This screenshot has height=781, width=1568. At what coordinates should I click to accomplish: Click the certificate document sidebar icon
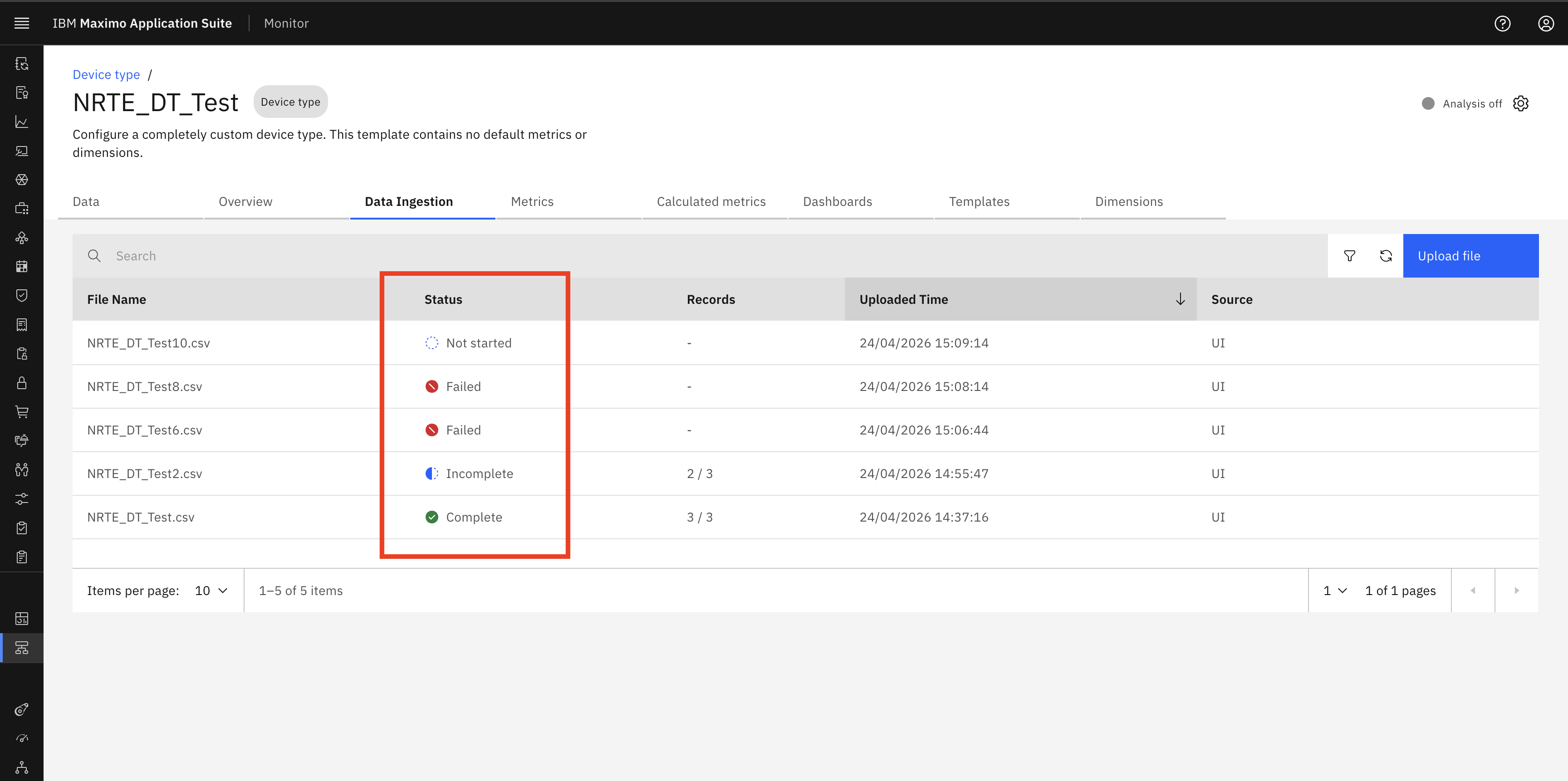tap(22, 93)
